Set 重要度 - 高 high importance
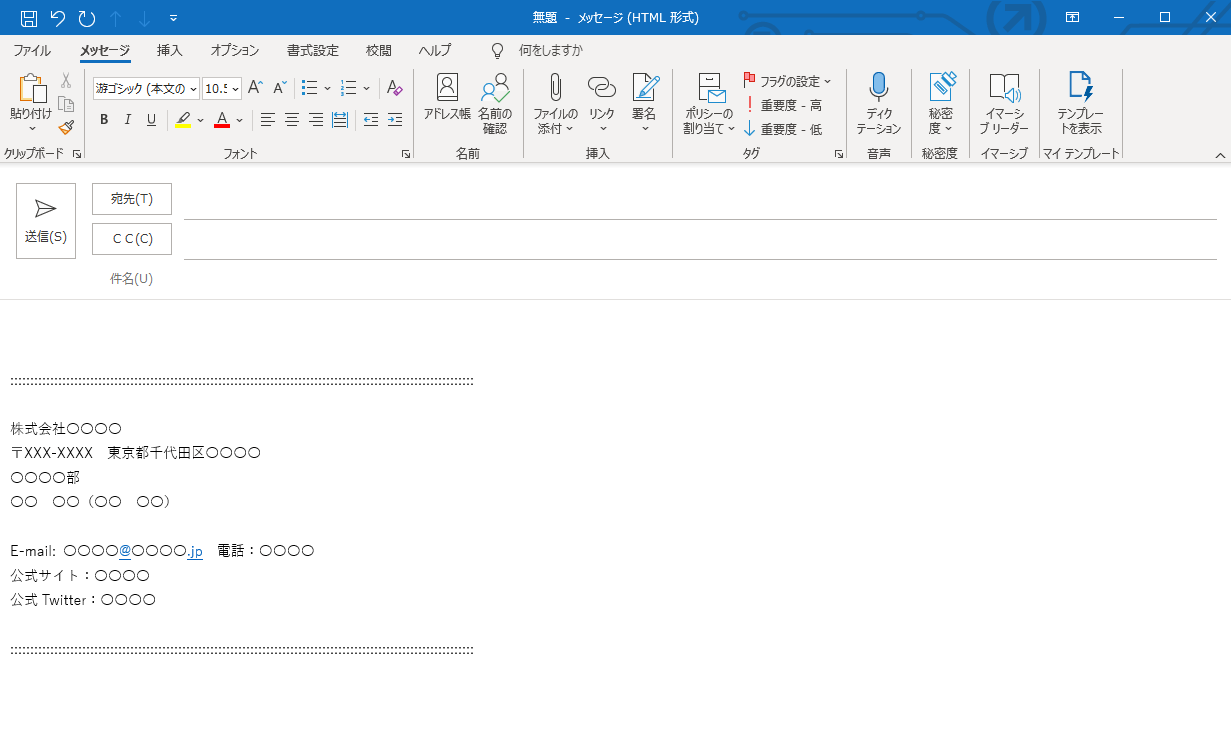This screenshot has height=731, width=1231. tap(783, 105)
